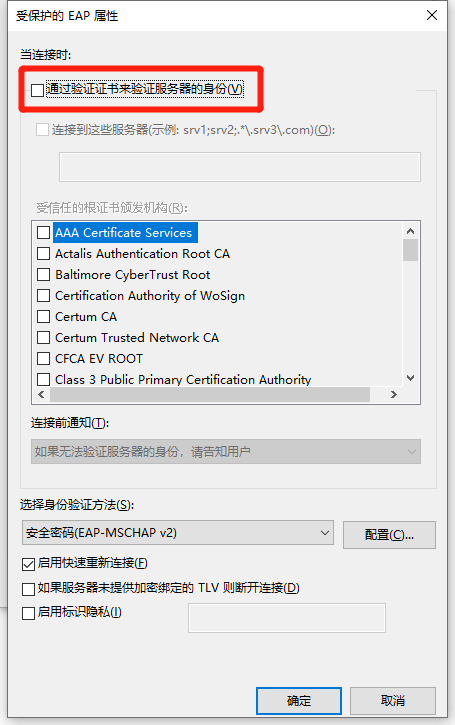Uncheck 启用快速重新连接 option

pyautogui.click(x=29, y=564)
